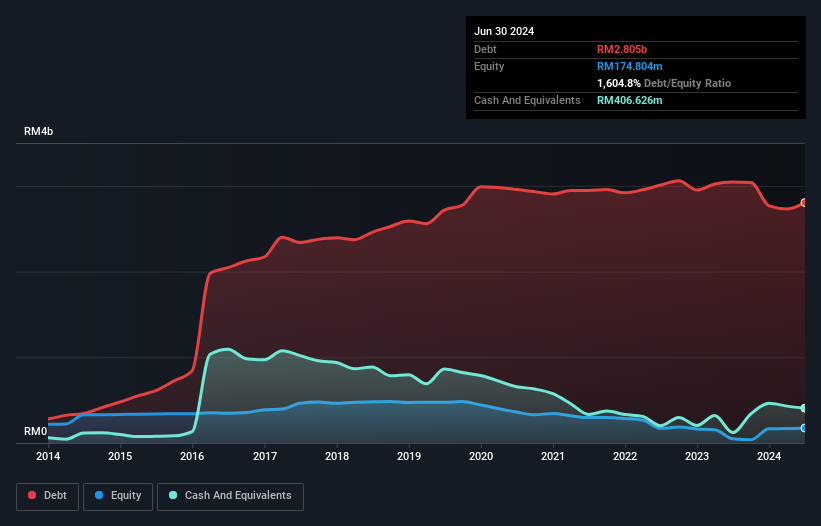The image size is (821, 526).
Task: Click the Equity label in the tooltip
Action: pos(489,66)
